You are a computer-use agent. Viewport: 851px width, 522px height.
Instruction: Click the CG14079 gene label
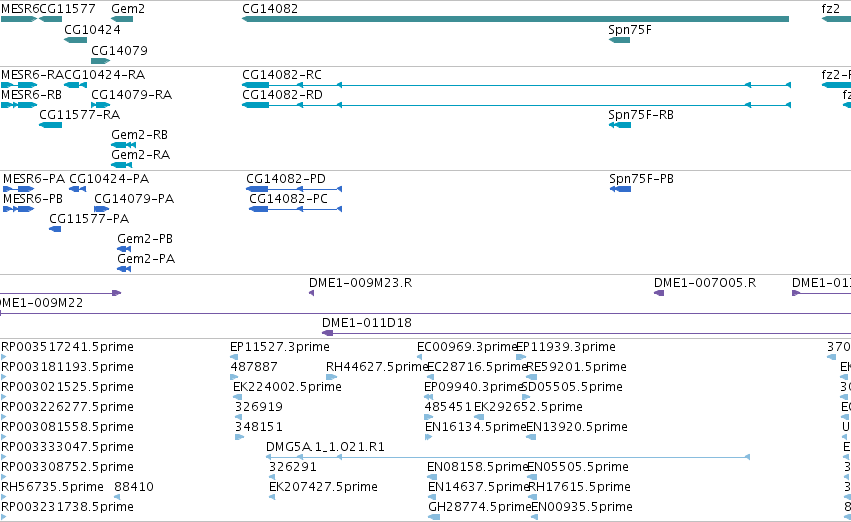click(119, 50)
